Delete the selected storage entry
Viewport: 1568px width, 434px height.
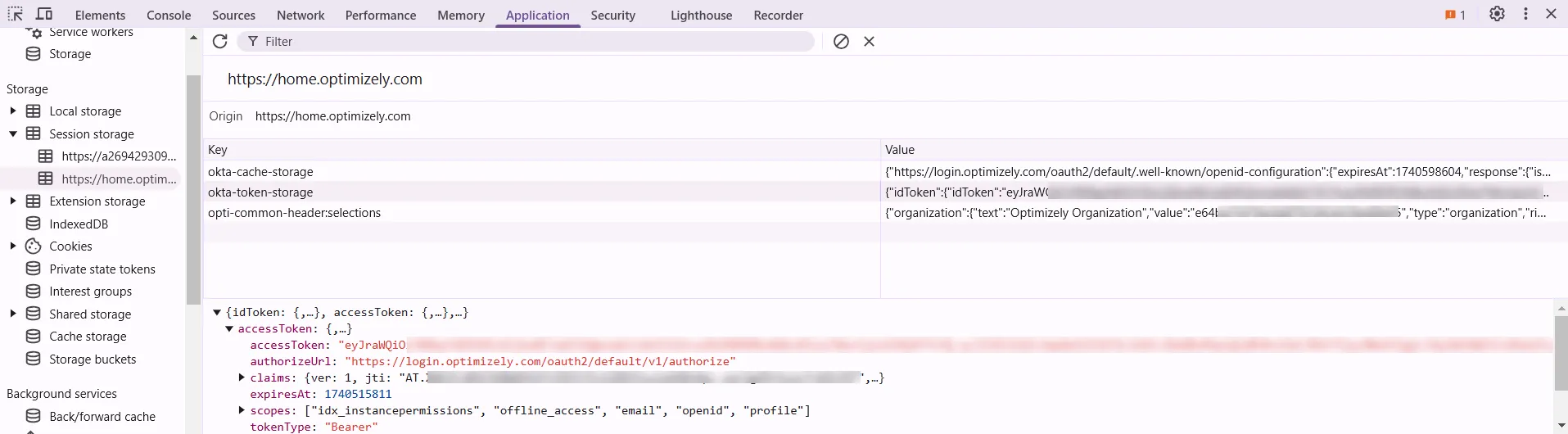click(869, 41)
